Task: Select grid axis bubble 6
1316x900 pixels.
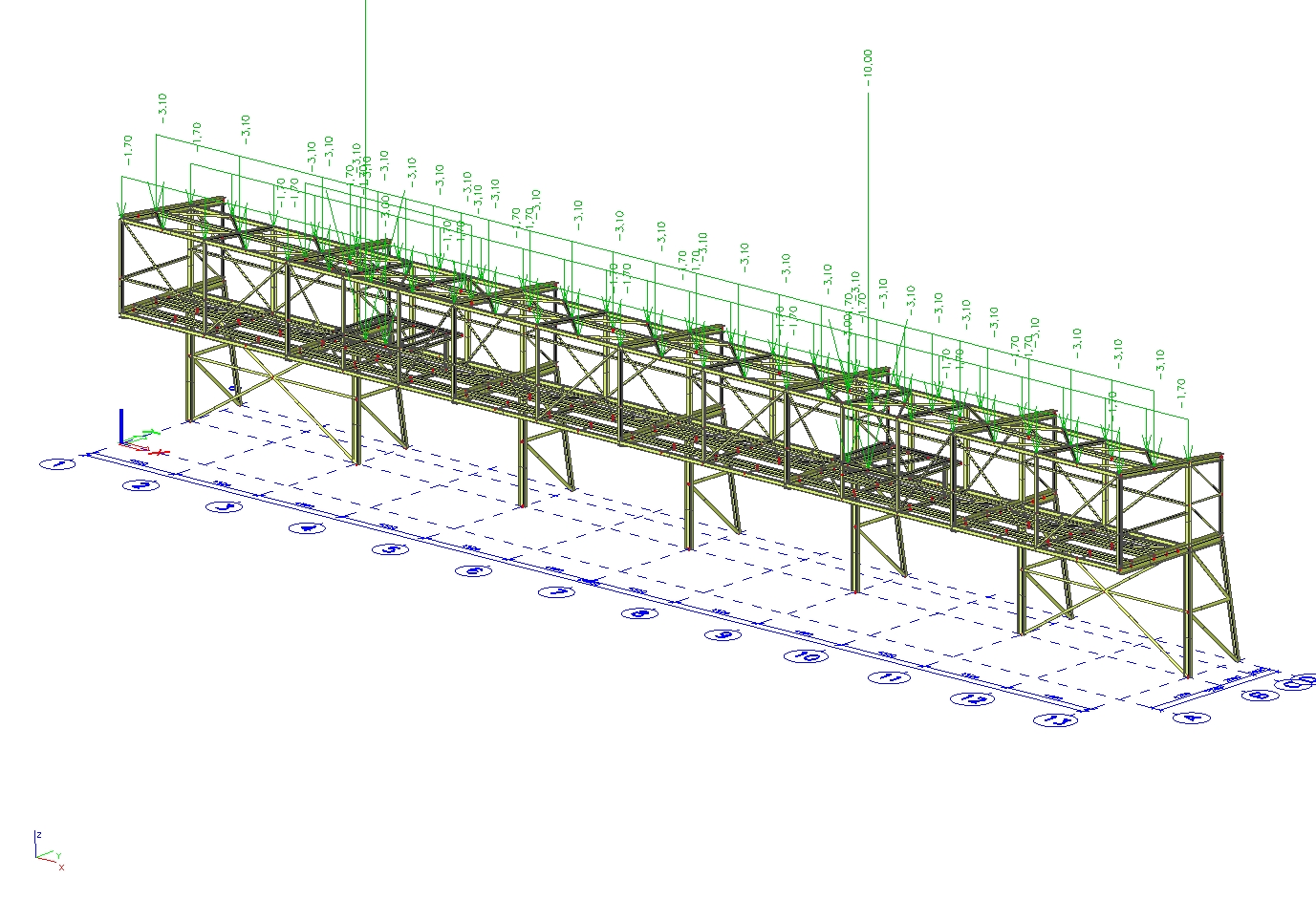Action: [x=473, y=570]
